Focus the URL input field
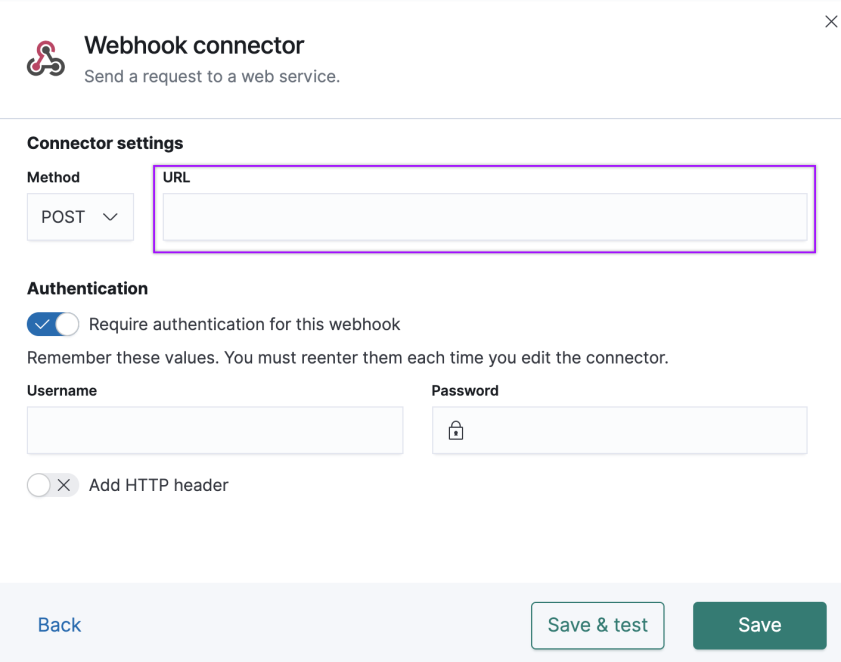The width and height of the screenshot is (841, 662). pos(485,217)
